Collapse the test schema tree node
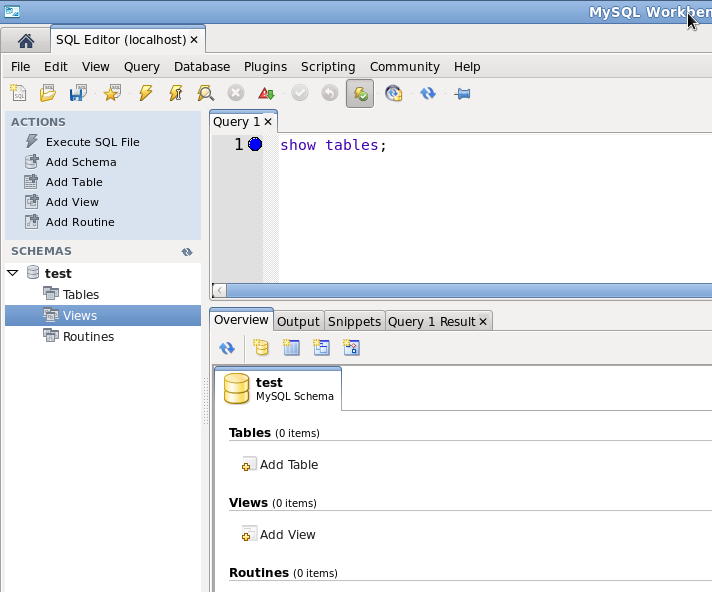The width and height of the screenshot is (712, 592). (x=13, y=273)
